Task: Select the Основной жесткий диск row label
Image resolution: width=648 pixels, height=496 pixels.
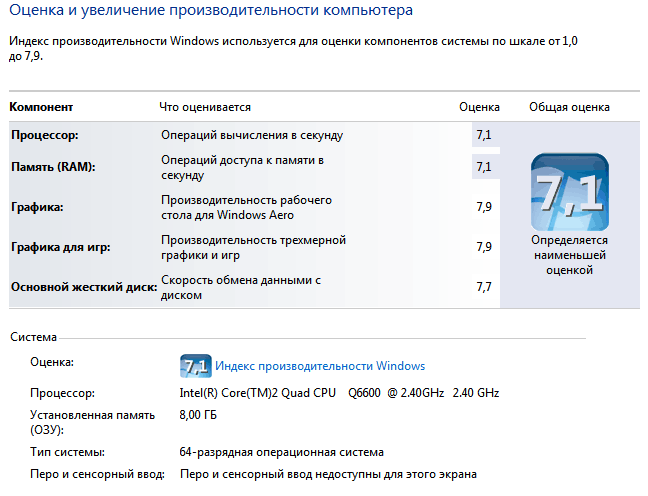Action: coord(84,287)
